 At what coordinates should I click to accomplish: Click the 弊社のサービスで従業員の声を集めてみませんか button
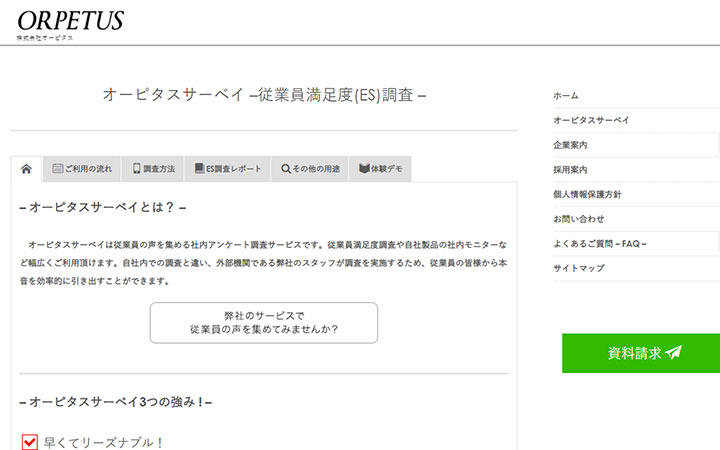pyautogui.click(x=264, y=323)
